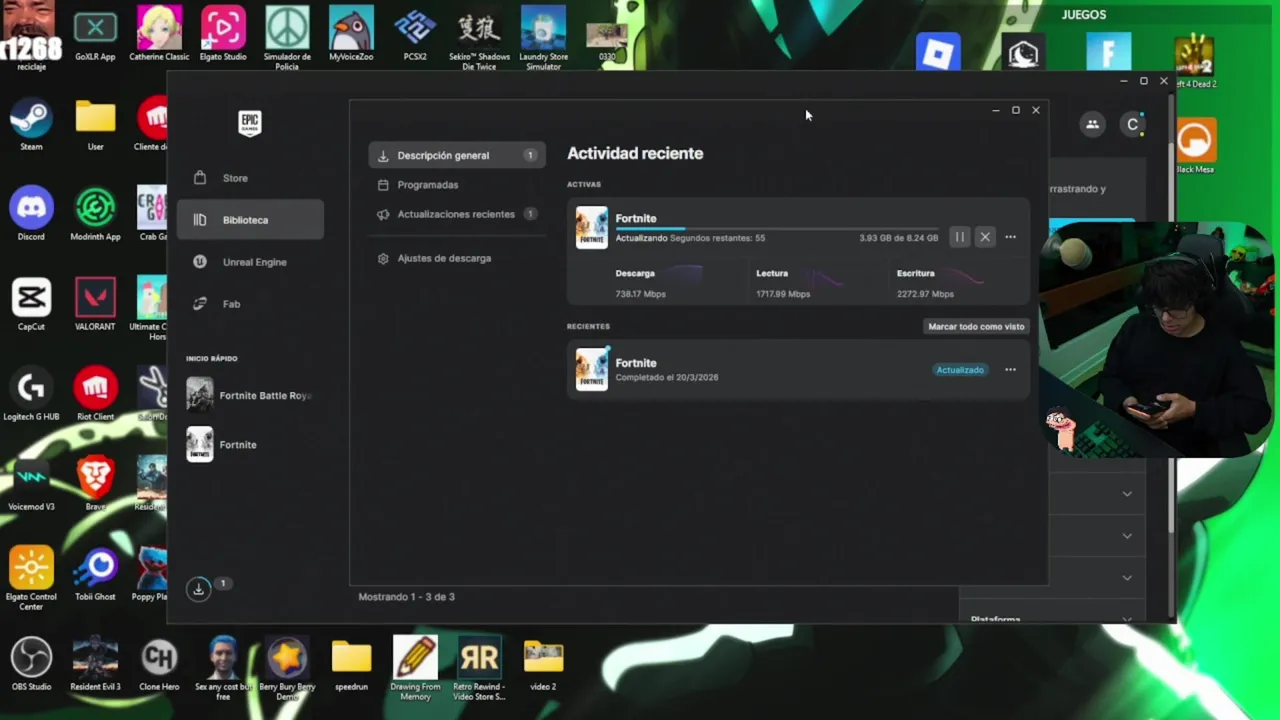Open the friends icon in Epic launcher
This screenshot has width=1280, height=720.
point(1092,124)
